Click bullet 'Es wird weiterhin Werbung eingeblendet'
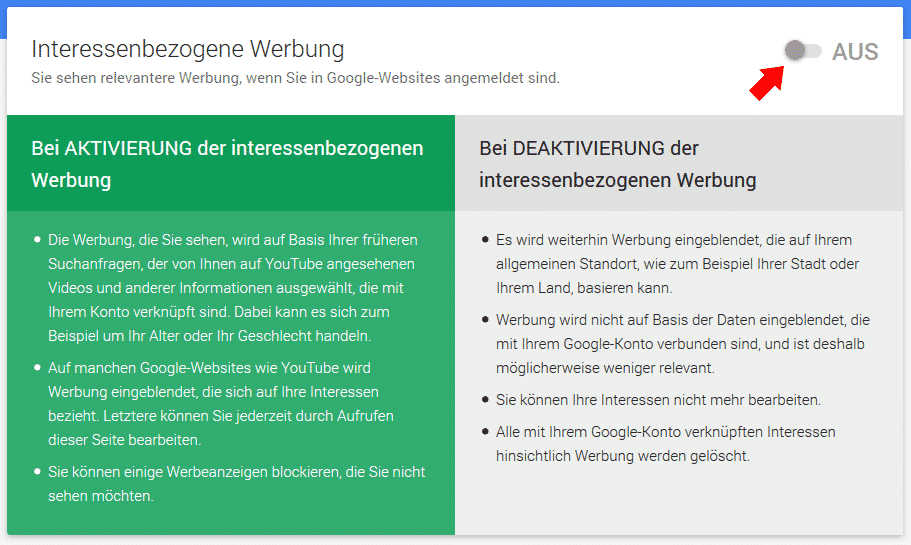Screen dimensions: 911x545 [677, 264]
